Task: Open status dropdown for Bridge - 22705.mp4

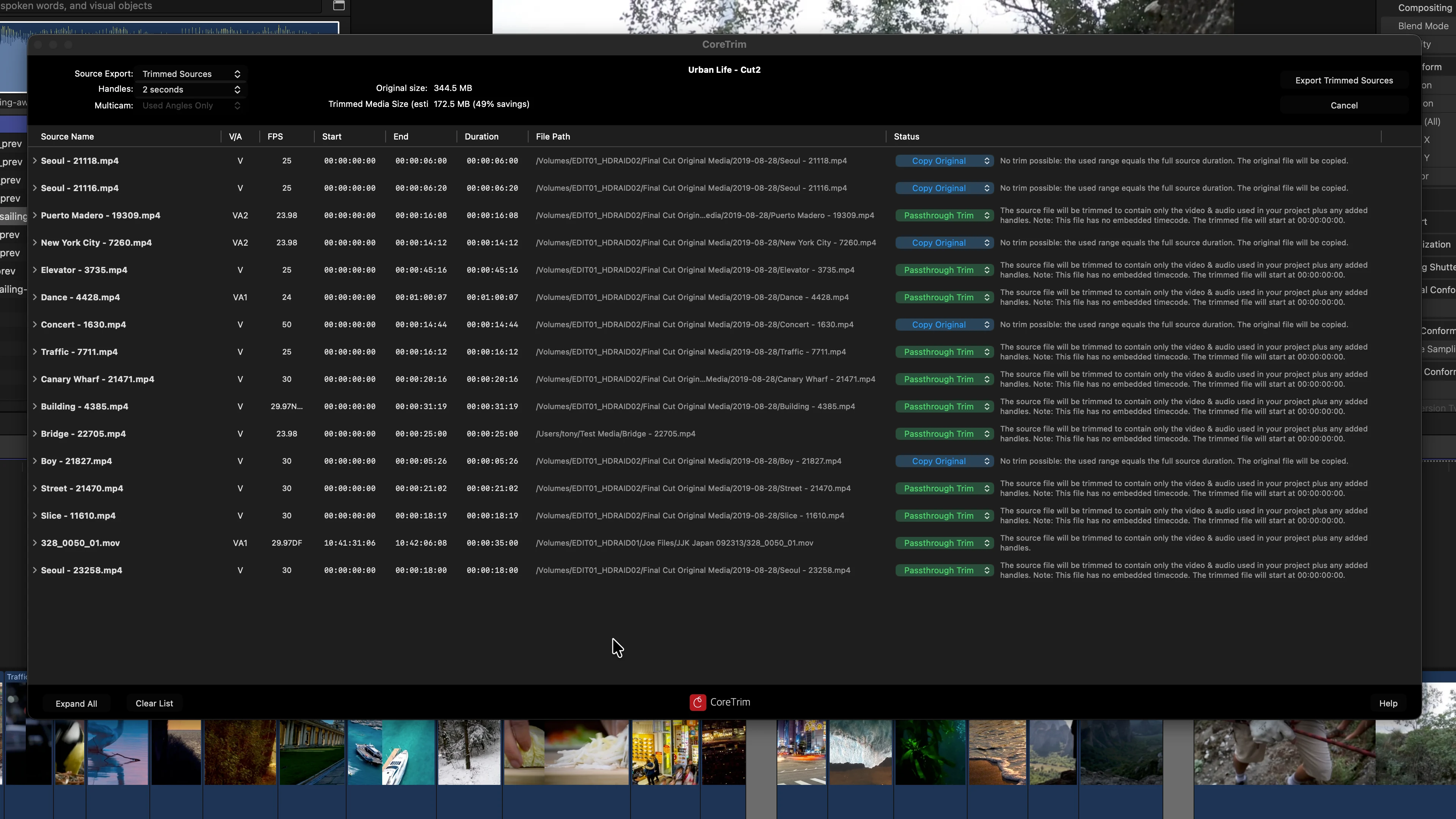Action: (x=945, y=434)
